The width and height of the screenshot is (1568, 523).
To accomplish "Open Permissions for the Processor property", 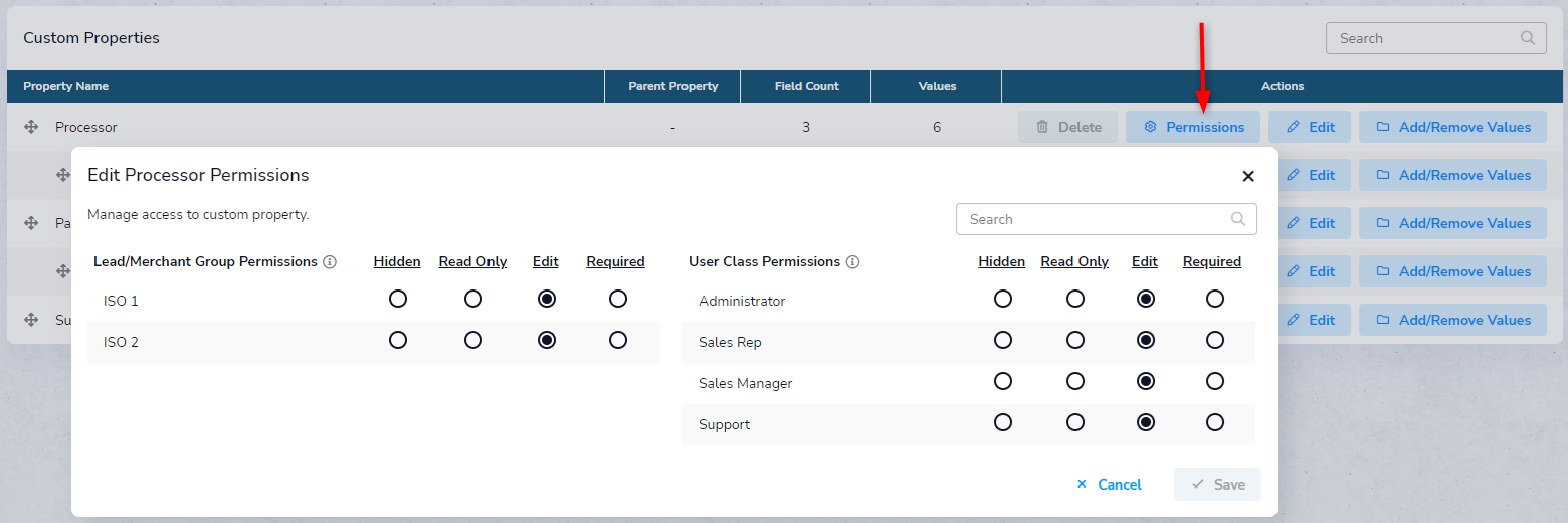I will point(1193,127).
